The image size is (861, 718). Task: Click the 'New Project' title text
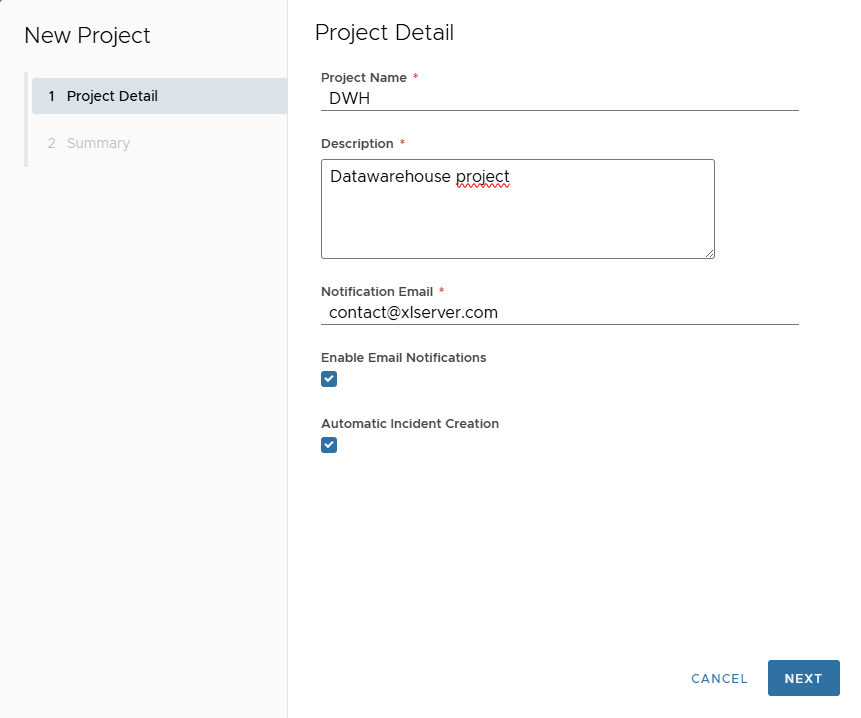click(x=87, y=36)
